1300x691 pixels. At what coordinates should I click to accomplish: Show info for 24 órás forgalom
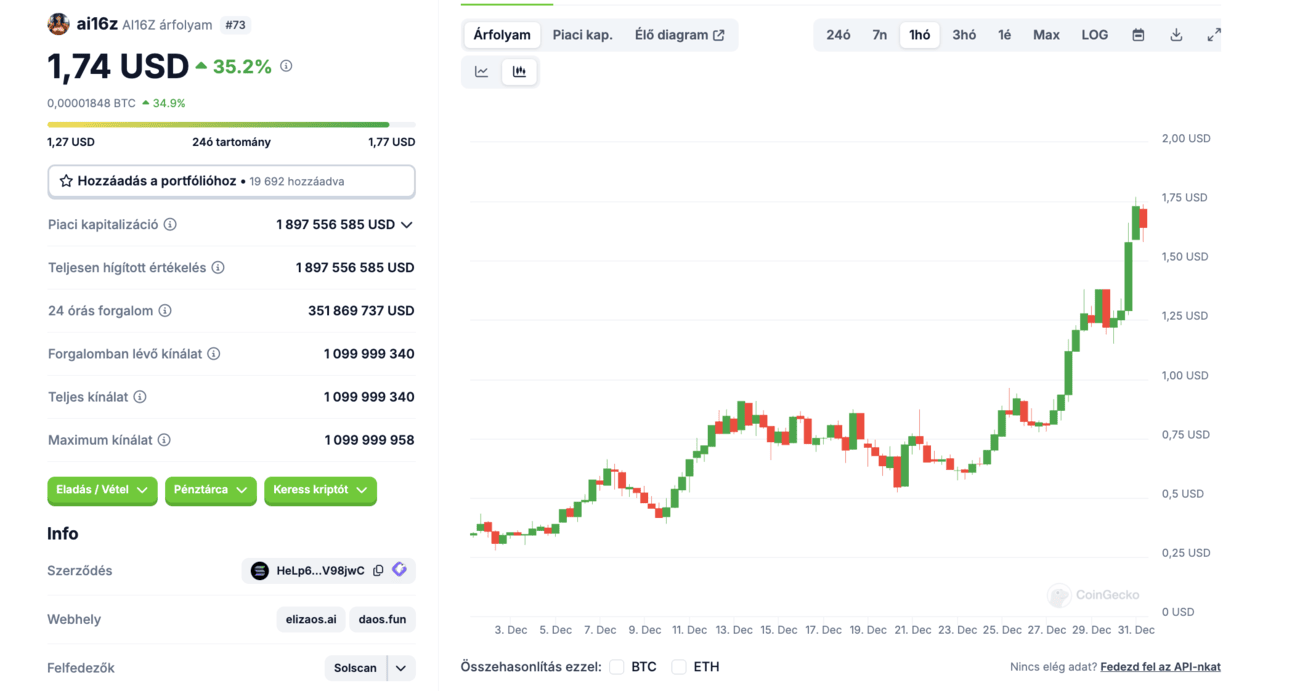point(165,310)
